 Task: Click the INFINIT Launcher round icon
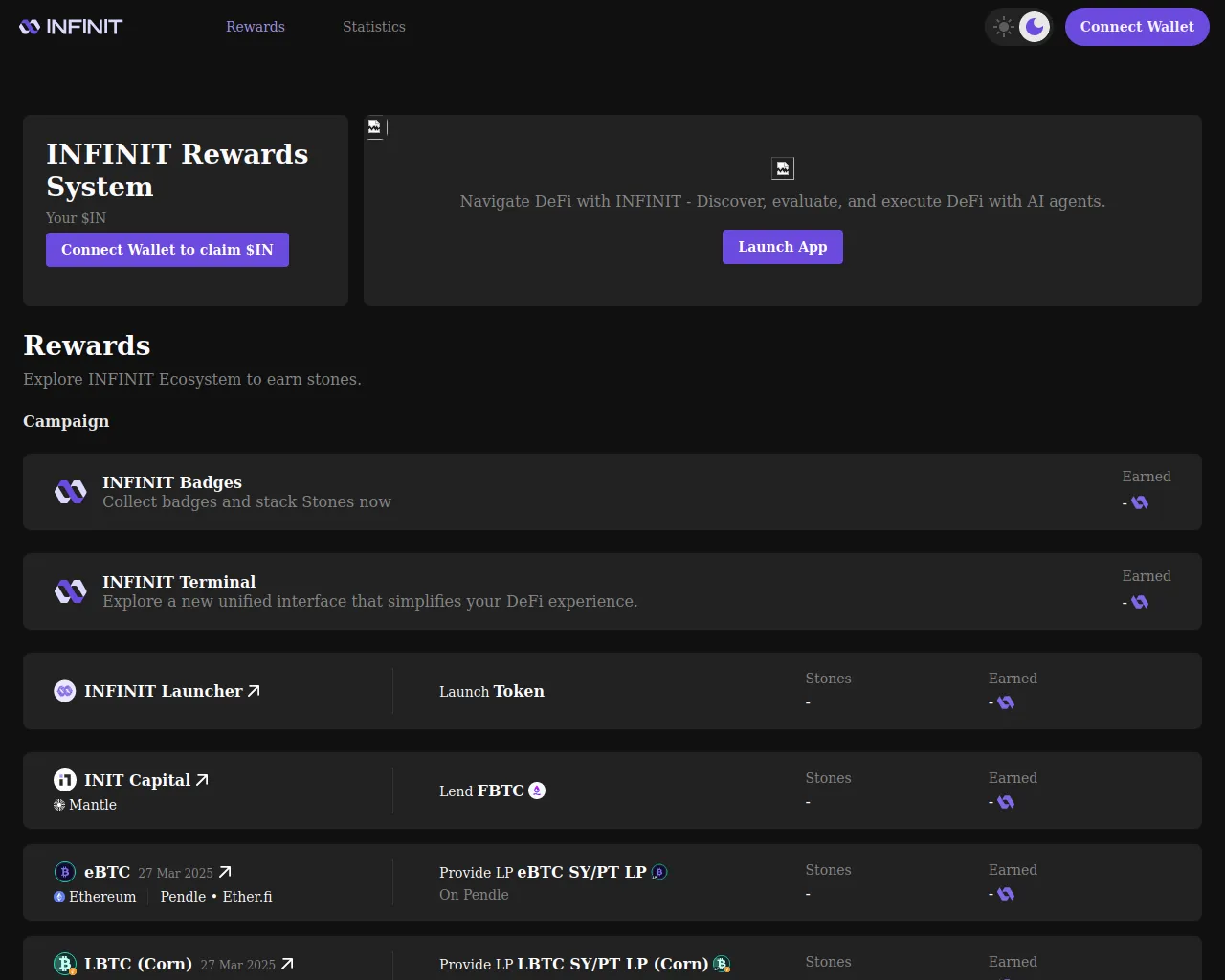(65, 691)
